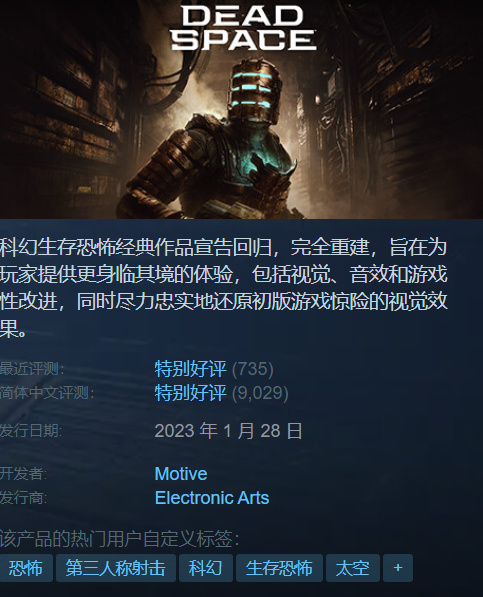483x597 pixels.
Task: Click the release date 2023 年 1 月 28 日
Action: point(228,431)
